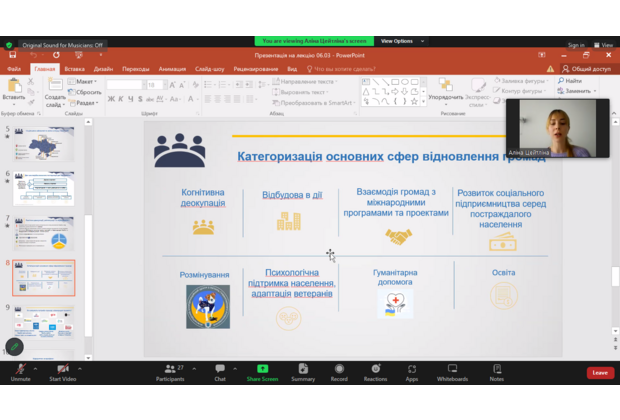
Task: Expand the arrow next to Participants
Action: (192, 367)
